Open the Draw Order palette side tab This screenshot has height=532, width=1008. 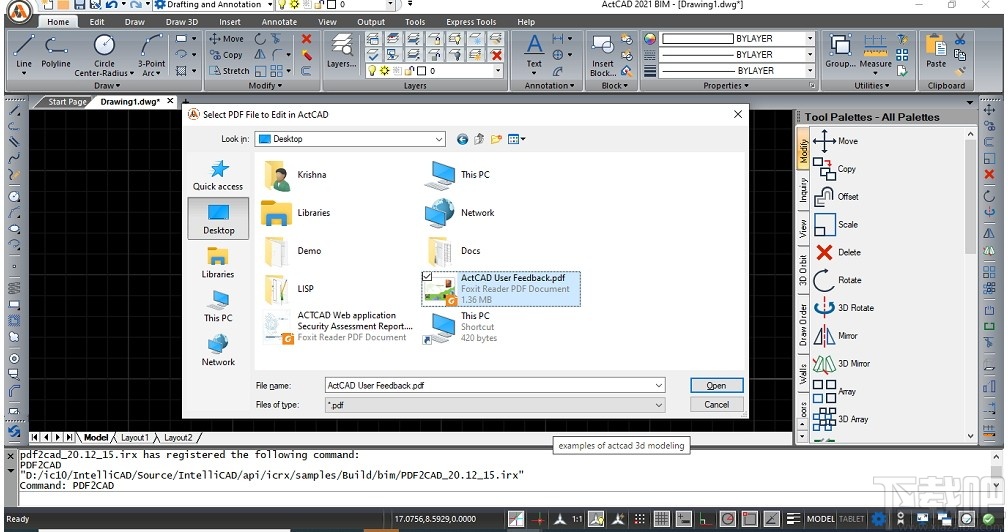click(x=803, y=324)
